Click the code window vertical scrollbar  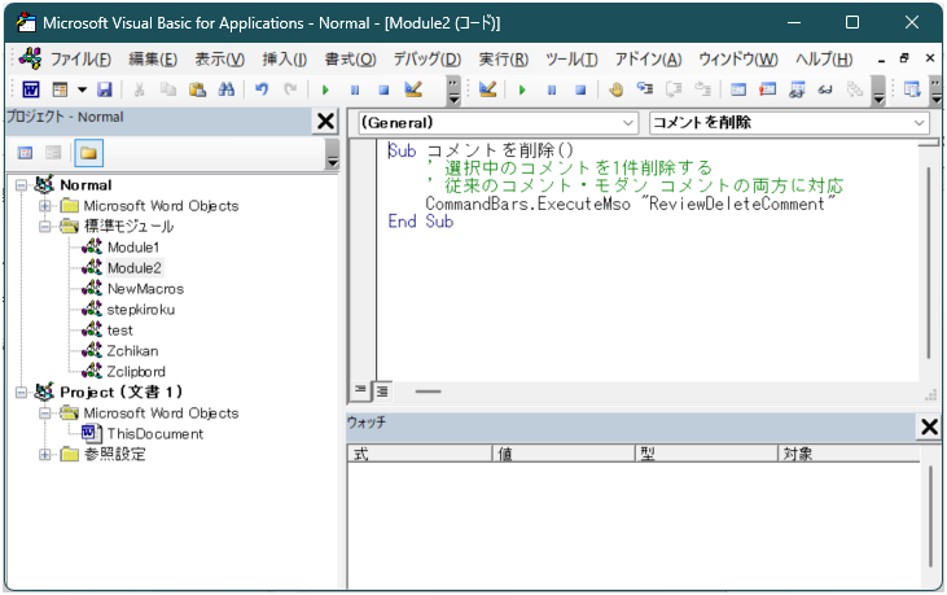[x=929, y=263]
